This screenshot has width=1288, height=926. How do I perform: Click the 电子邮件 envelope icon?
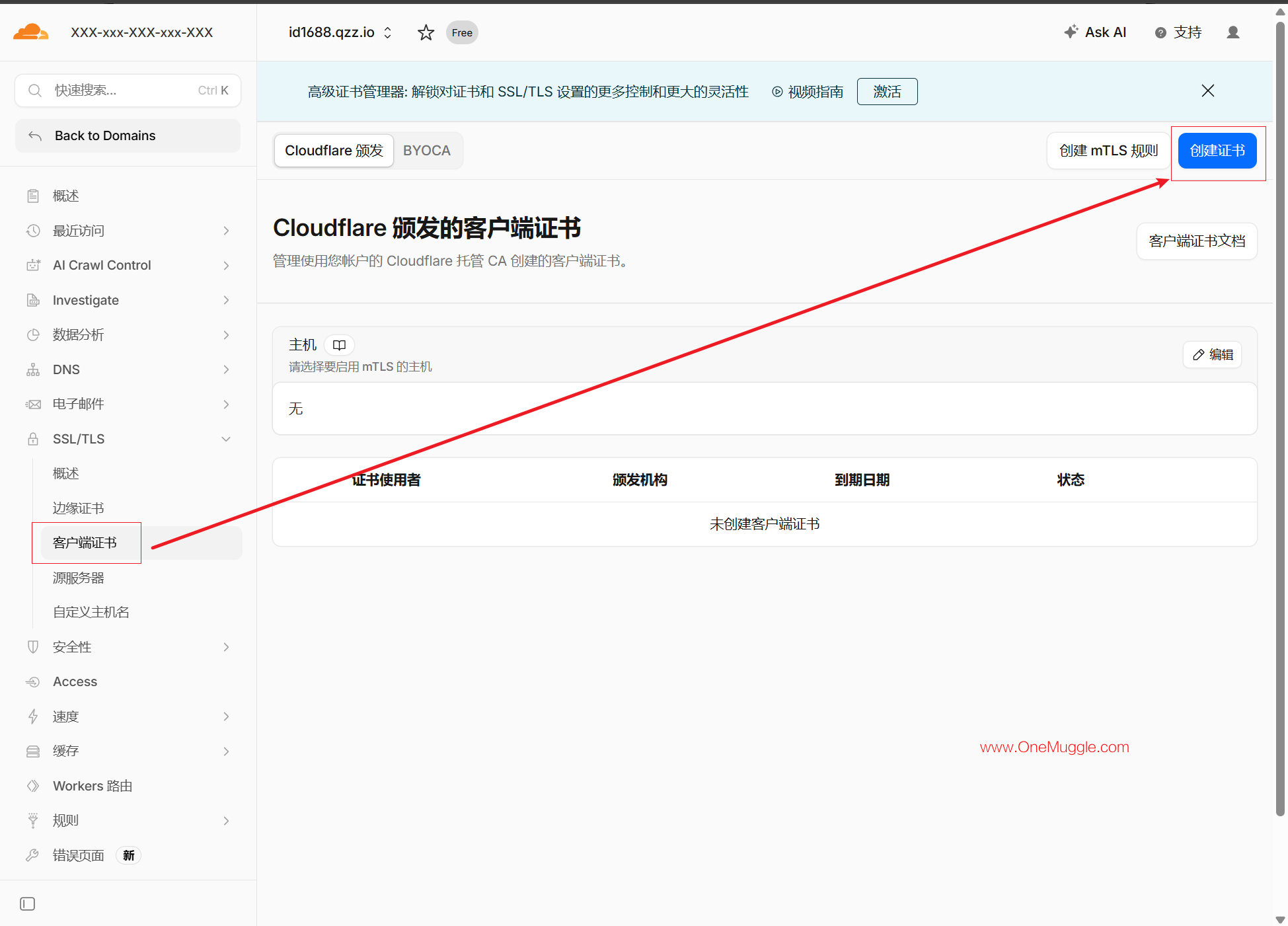(33, 405)
